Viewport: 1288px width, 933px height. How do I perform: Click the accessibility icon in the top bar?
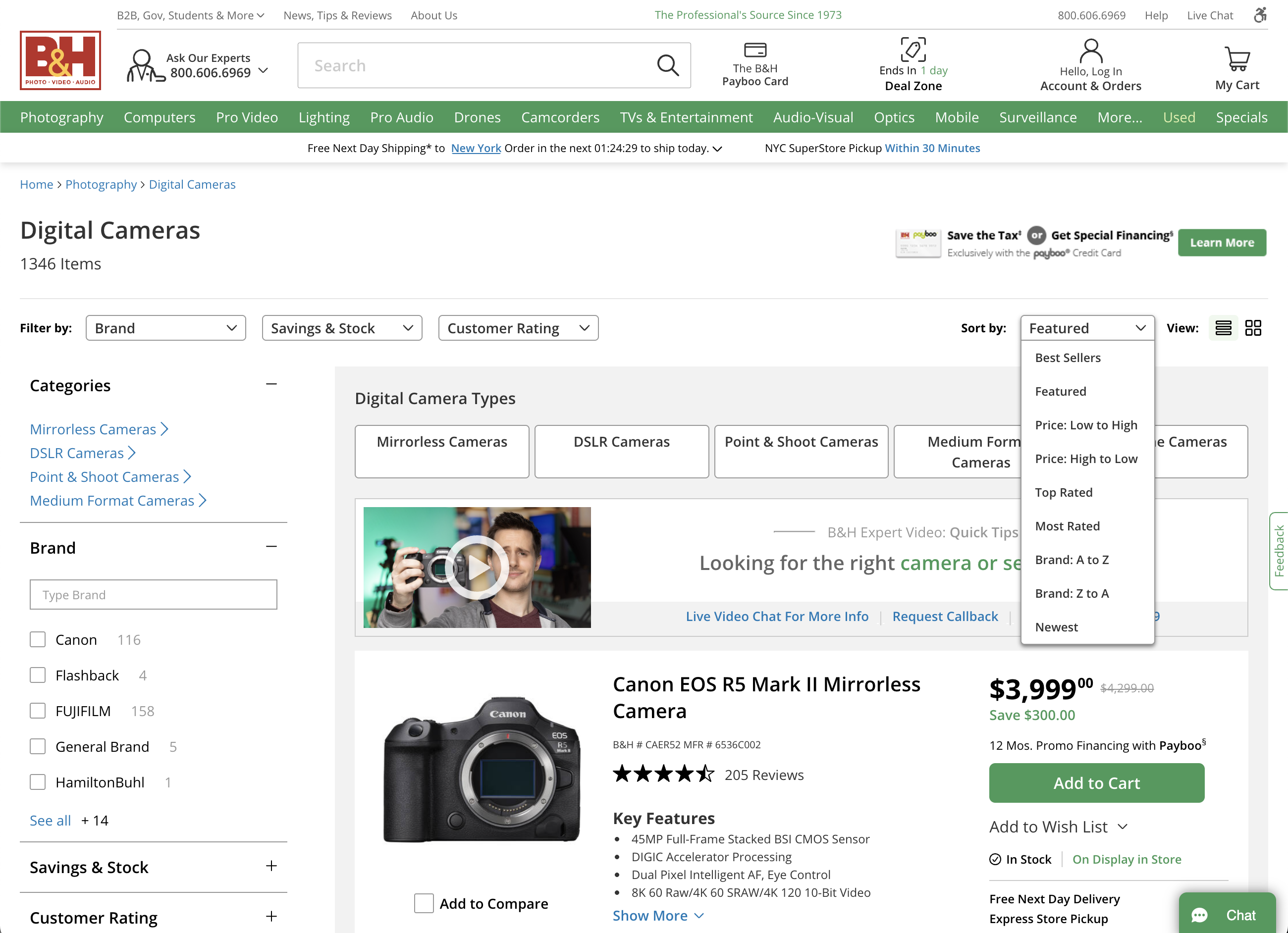pyautogui.click(x=1260, y=15)
